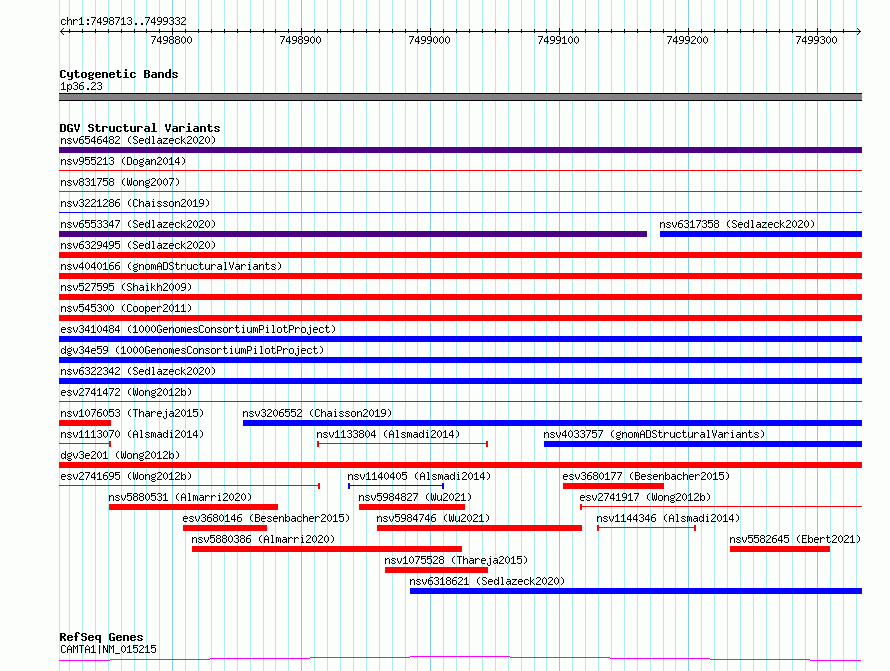The height and width of the screenshot is (671, 890).
Task: Select the nsv5984746 (Wu2021) red bar
Action: [x=479, y=528]
